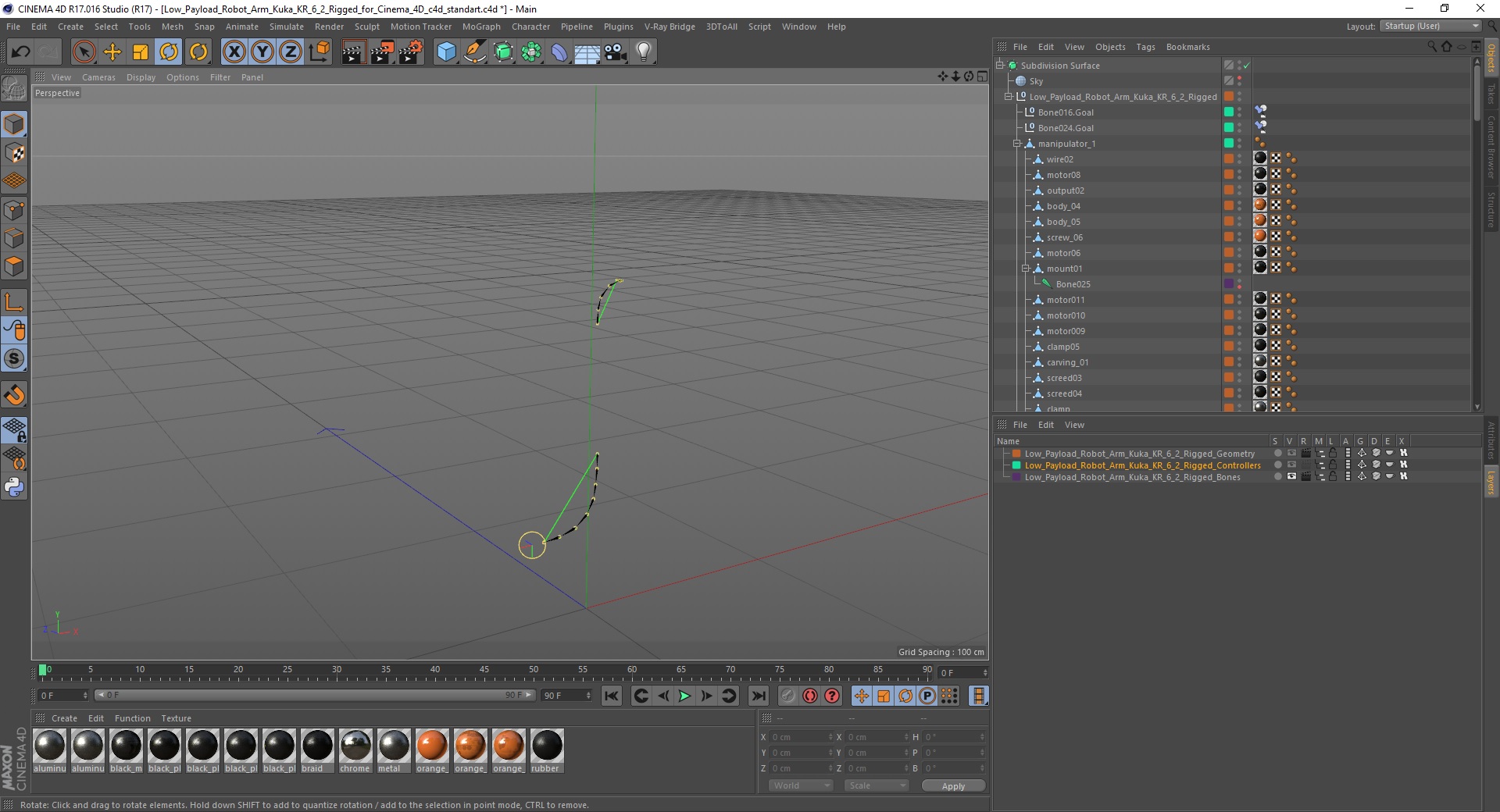Toggle the X axis lock

[x=234, y=52]
